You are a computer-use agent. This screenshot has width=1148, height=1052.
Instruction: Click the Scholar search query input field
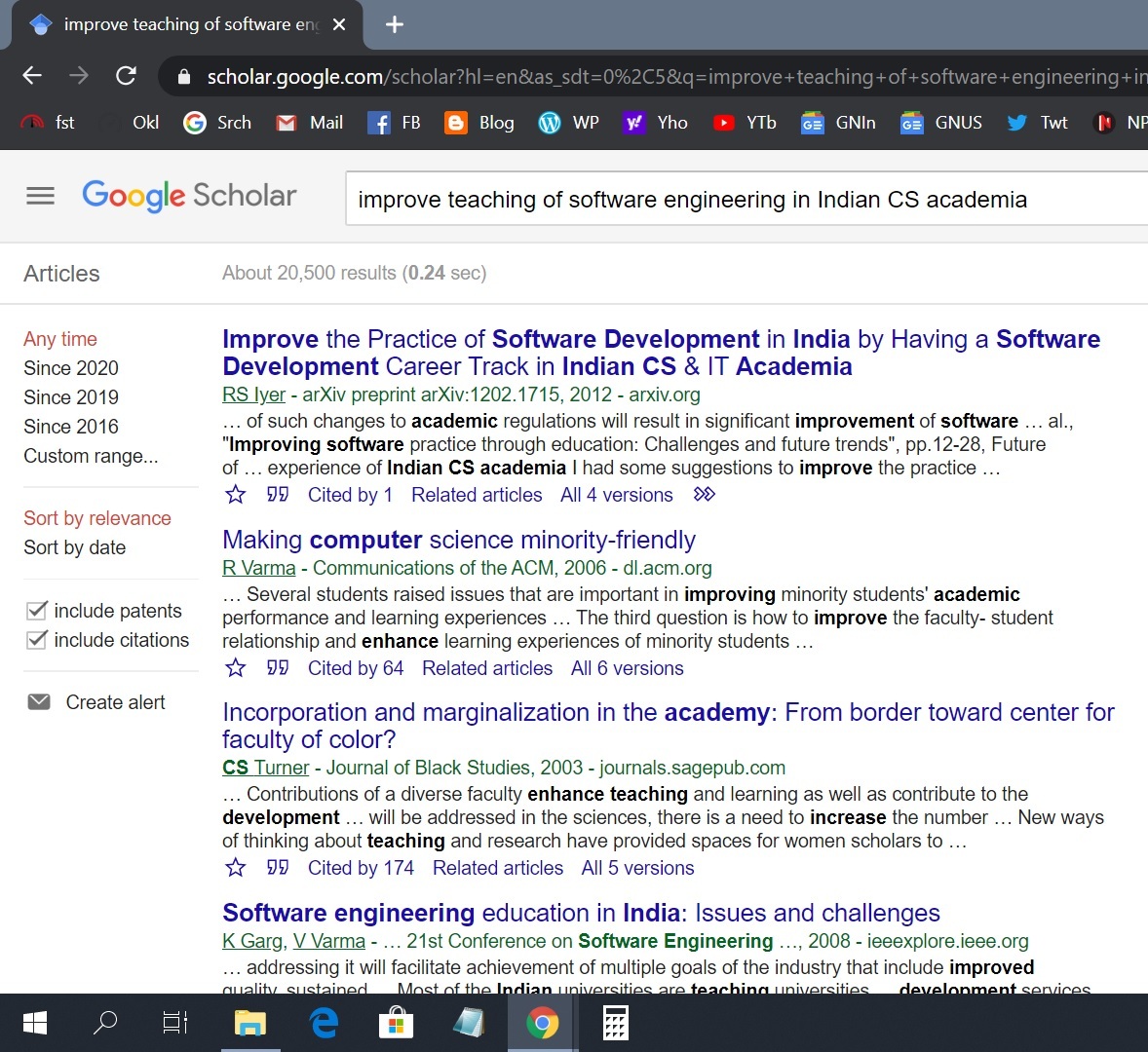point(741,200)
